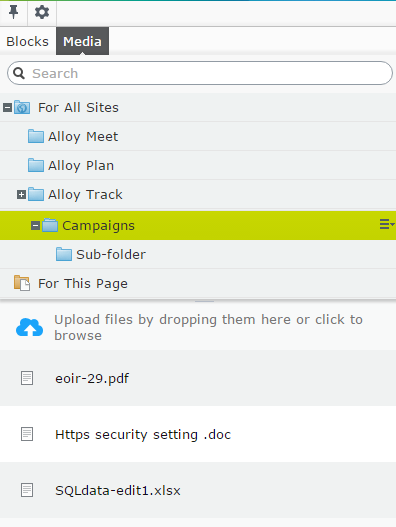Switch to the Blocks tab

point(28,41)
